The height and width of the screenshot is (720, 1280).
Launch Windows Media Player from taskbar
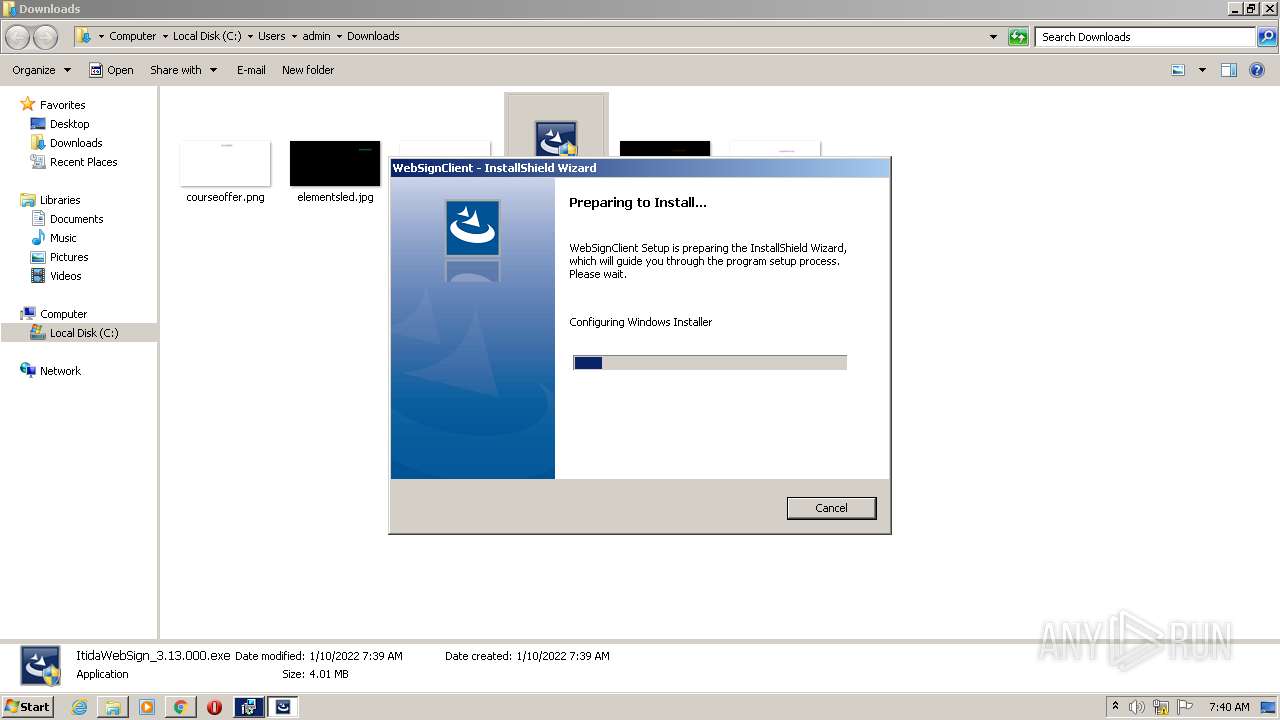tap(147, 707)
